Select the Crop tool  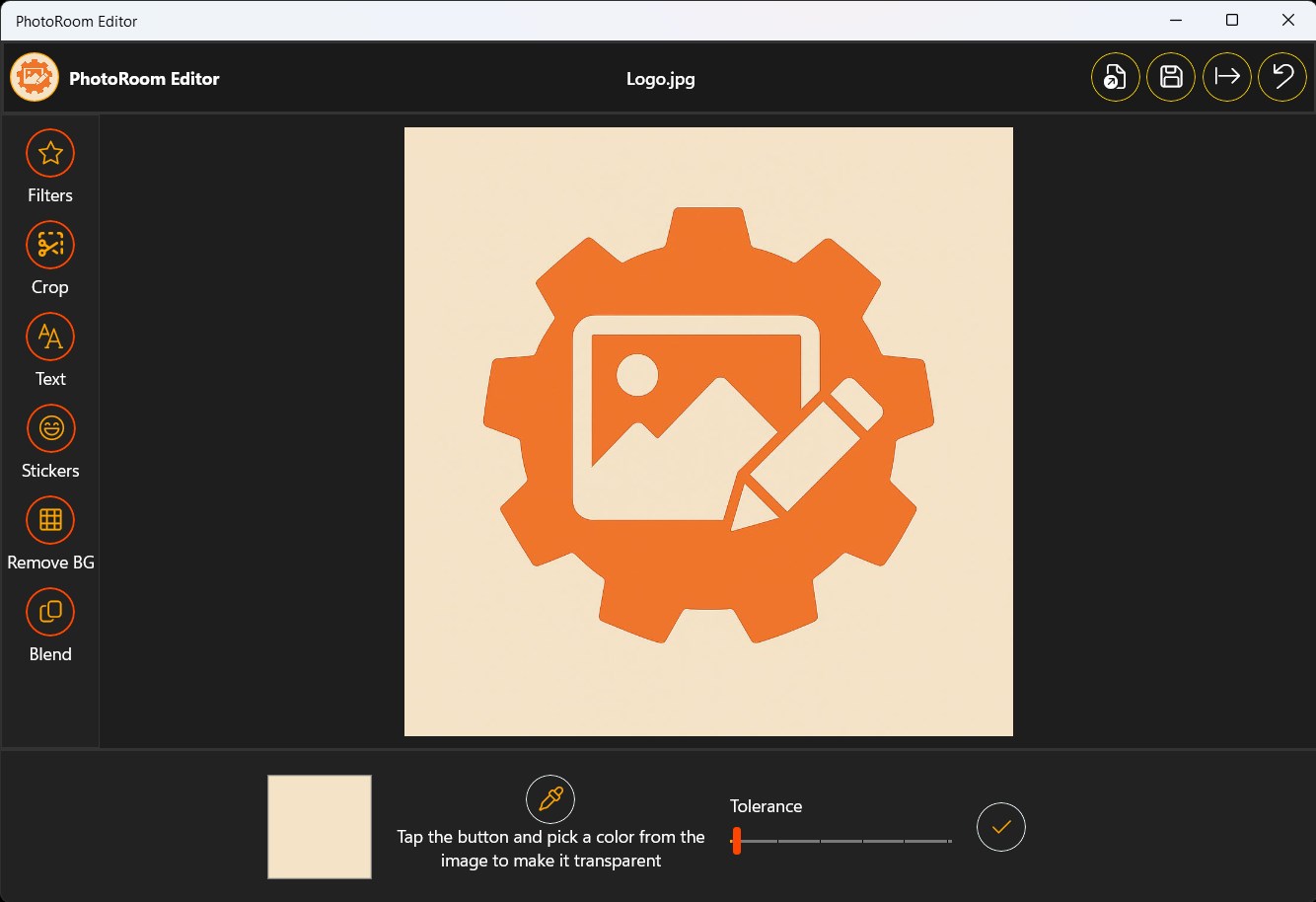pos(50,245)
